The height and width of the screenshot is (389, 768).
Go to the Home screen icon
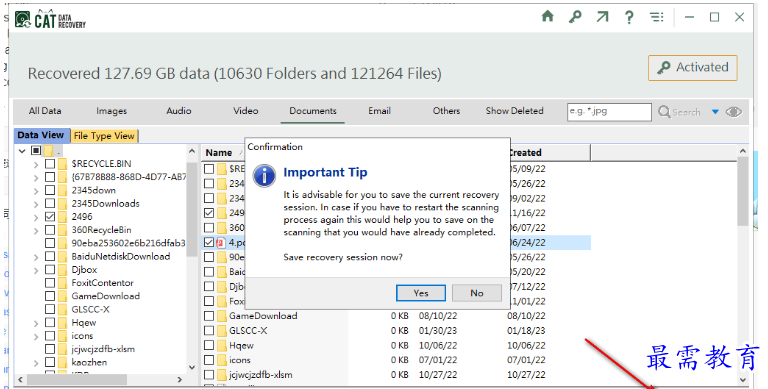[x=548, y=17]
